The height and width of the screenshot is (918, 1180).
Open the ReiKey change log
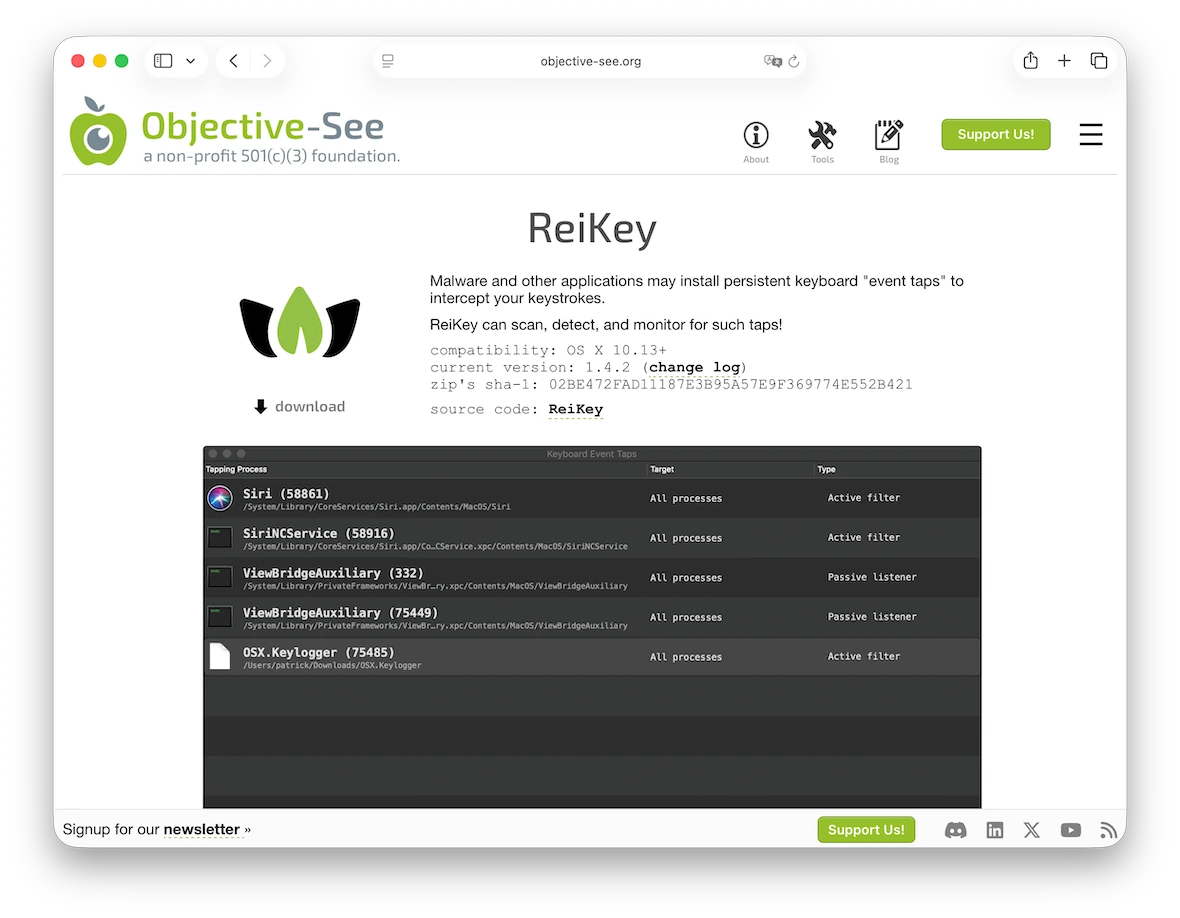tap(694, 367)
